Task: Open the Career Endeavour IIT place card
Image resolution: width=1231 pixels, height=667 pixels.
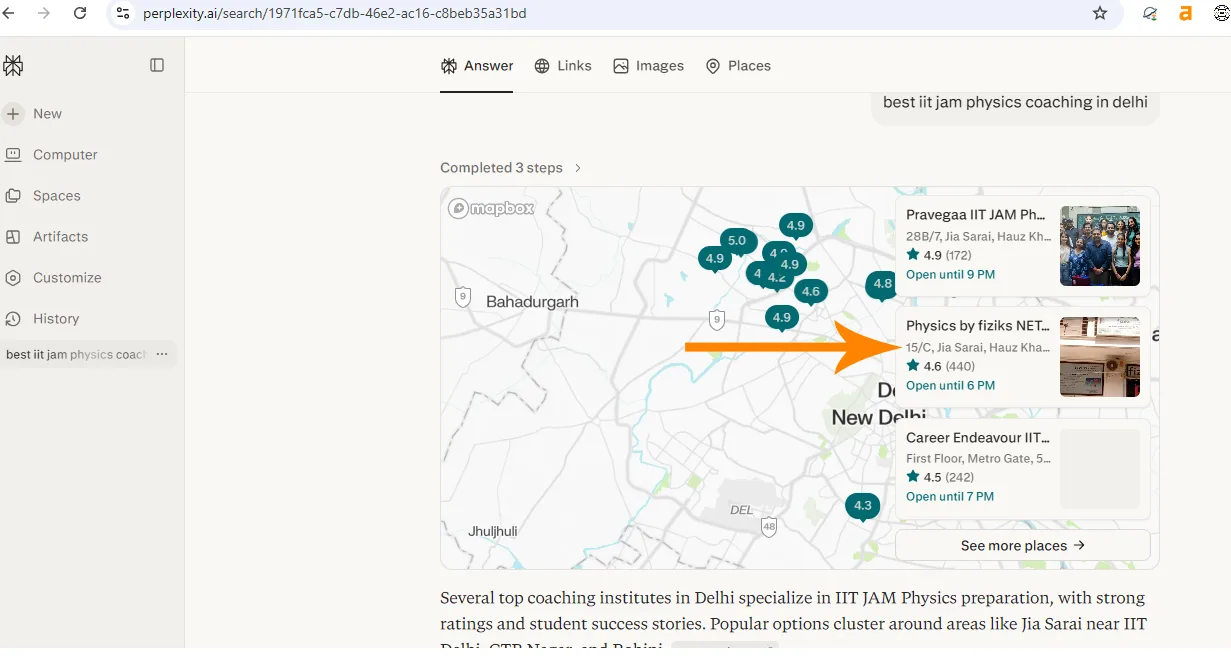Action: click(1022, 468)
